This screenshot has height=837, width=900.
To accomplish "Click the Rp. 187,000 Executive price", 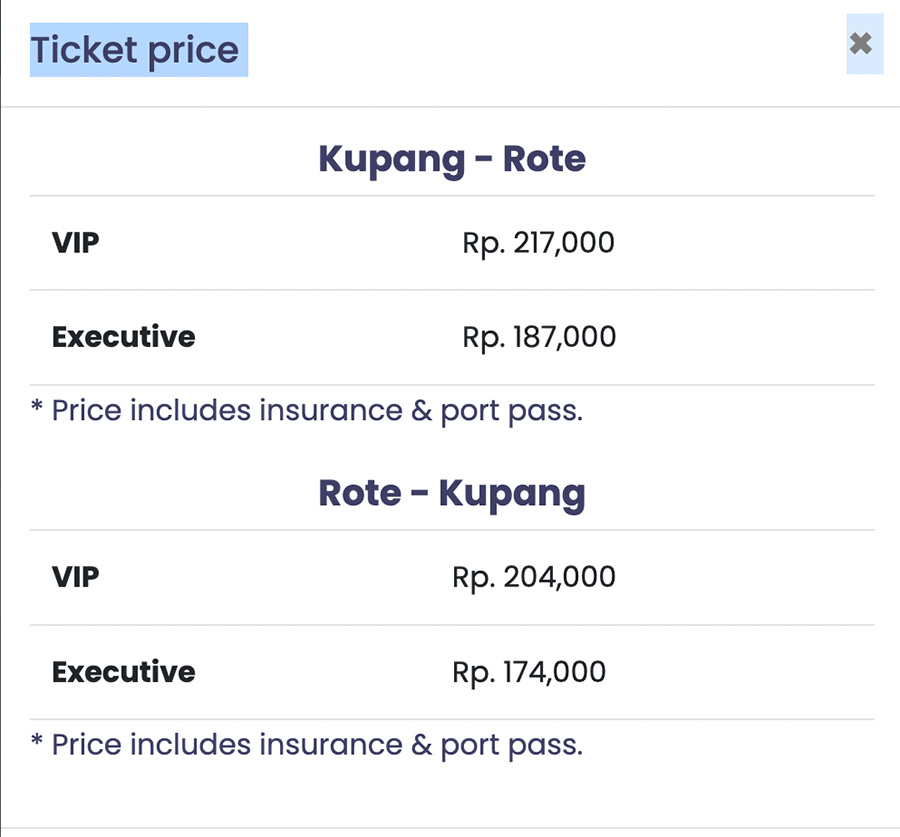I will click(539, 337).
